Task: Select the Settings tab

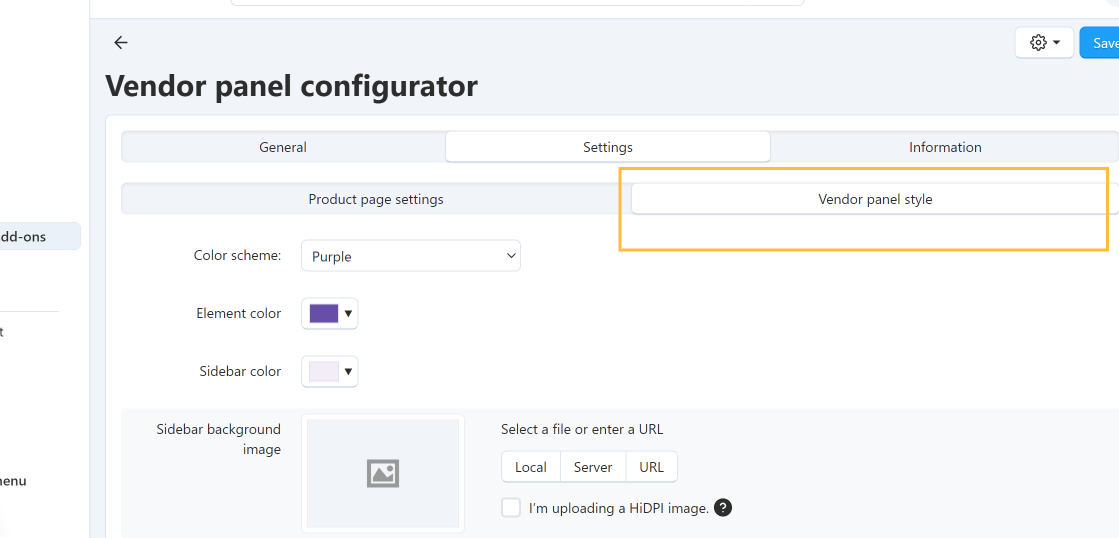Action: (608, 147)
